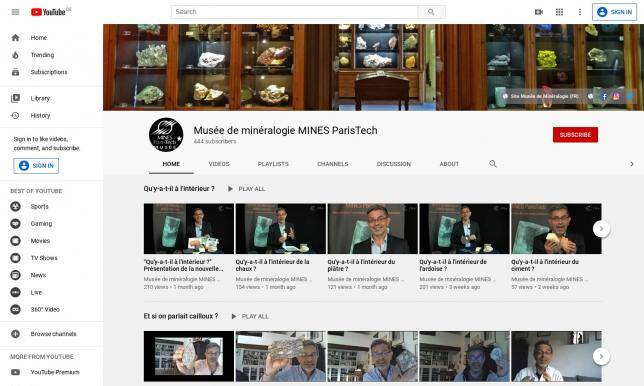Go to Home in the sidebar
Screen dimensions: 644x386
pyautogui.click(x=51, y=37)
